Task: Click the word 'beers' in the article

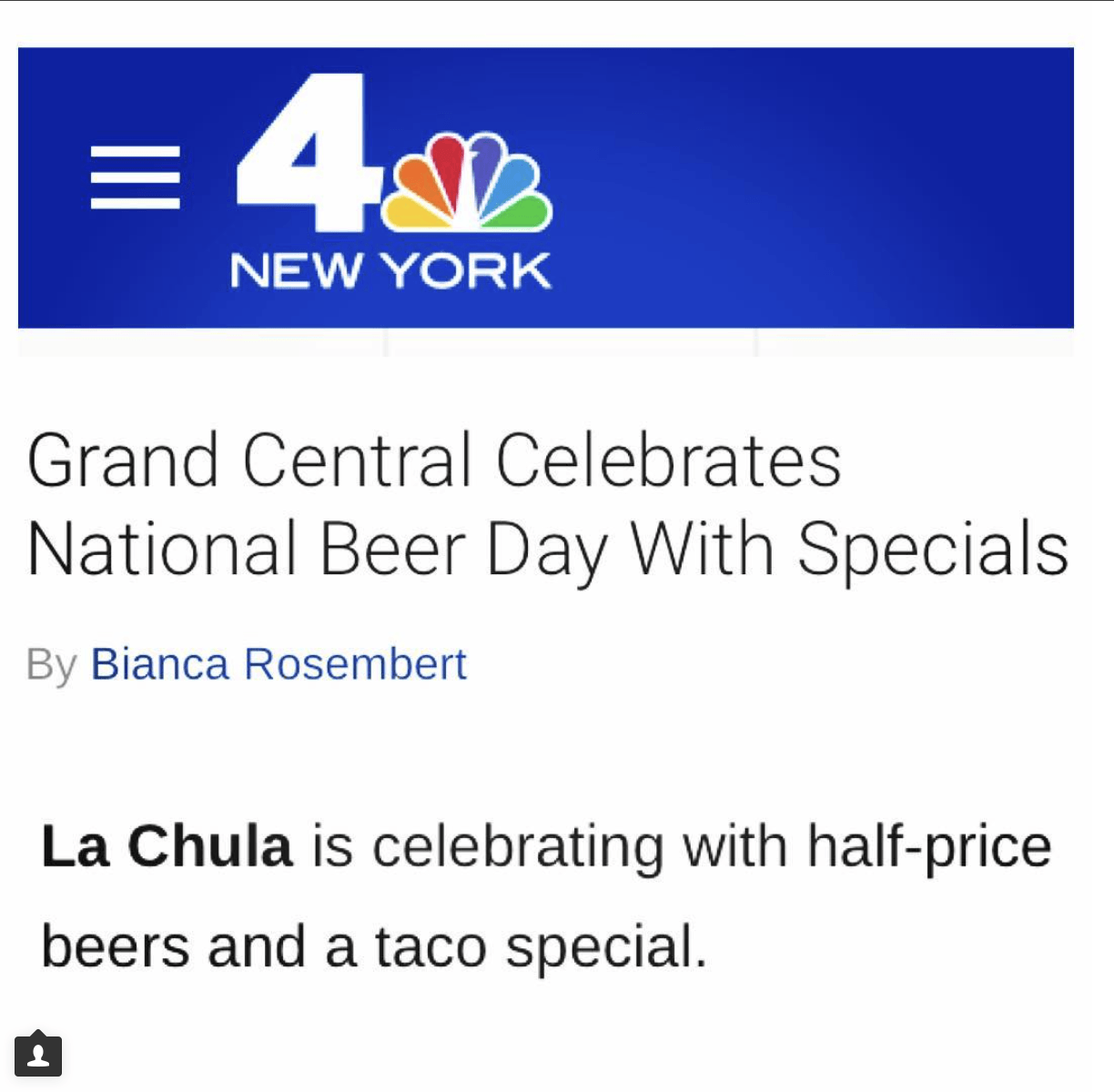Action: pos(116,946)
